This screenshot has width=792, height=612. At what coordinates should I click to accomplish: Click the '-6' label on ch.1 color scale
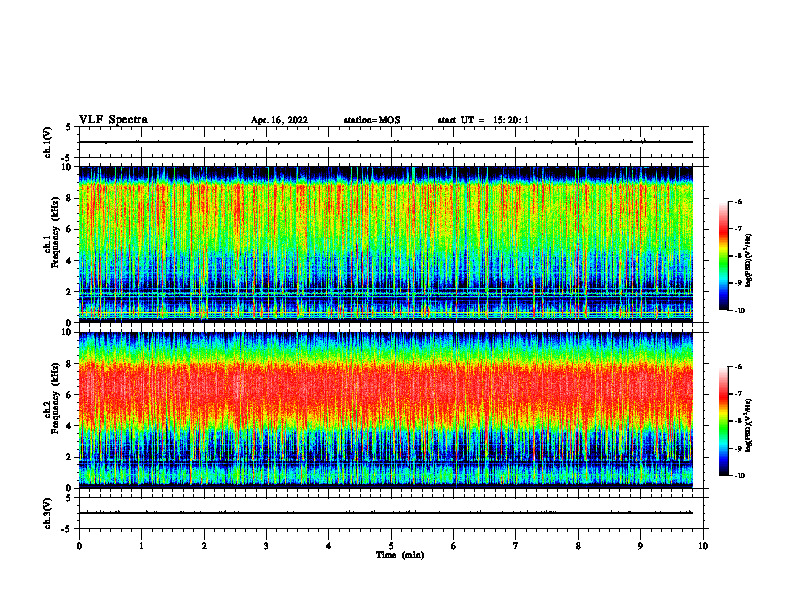click(738, 202)
